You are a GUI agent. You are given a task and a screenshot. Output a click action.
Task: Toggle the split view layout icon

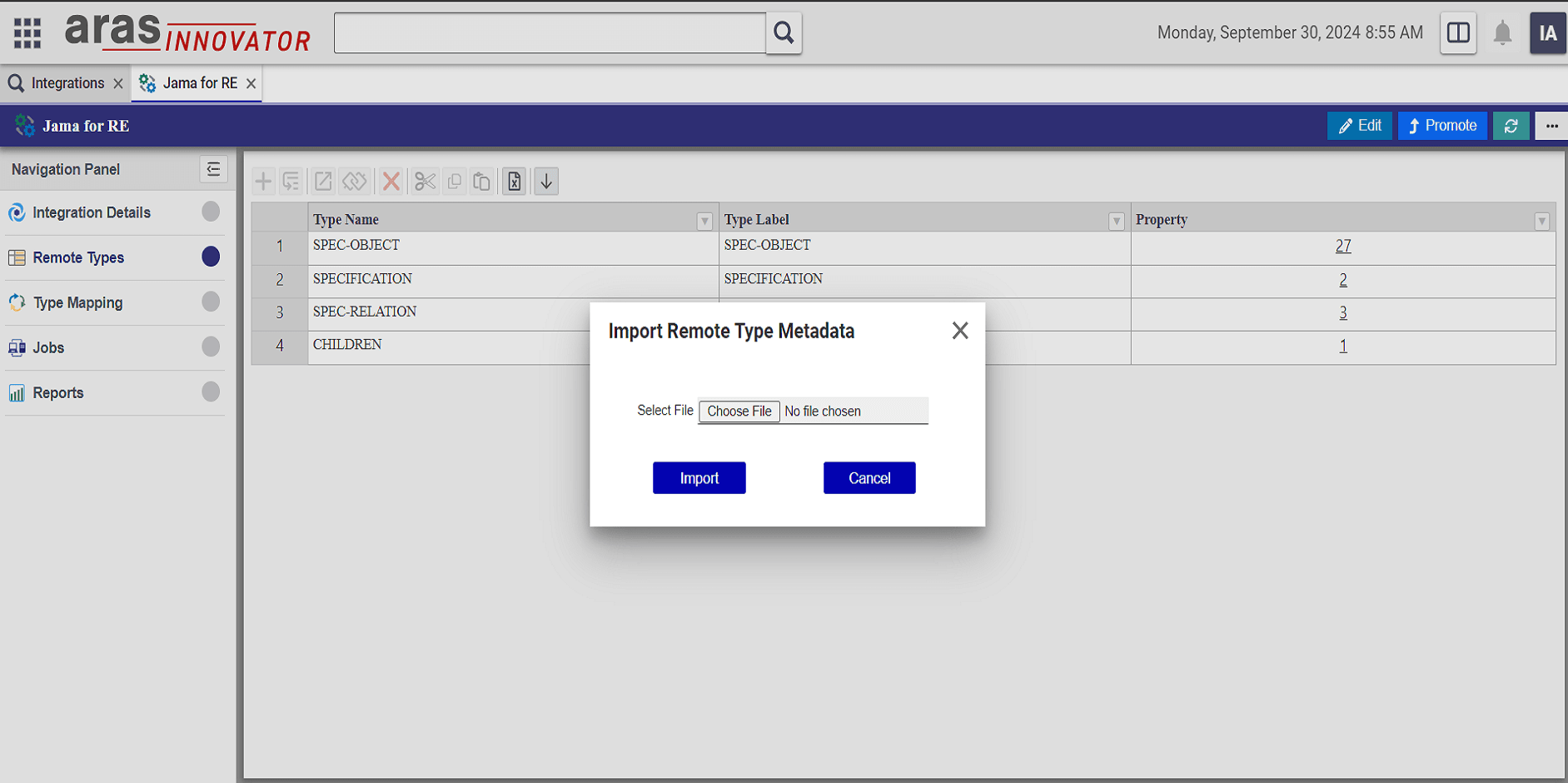1458,32
